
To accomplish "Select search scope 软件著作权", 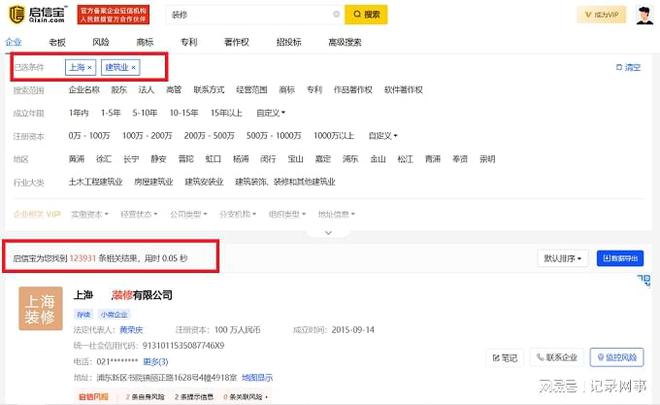I will point(403,90).
